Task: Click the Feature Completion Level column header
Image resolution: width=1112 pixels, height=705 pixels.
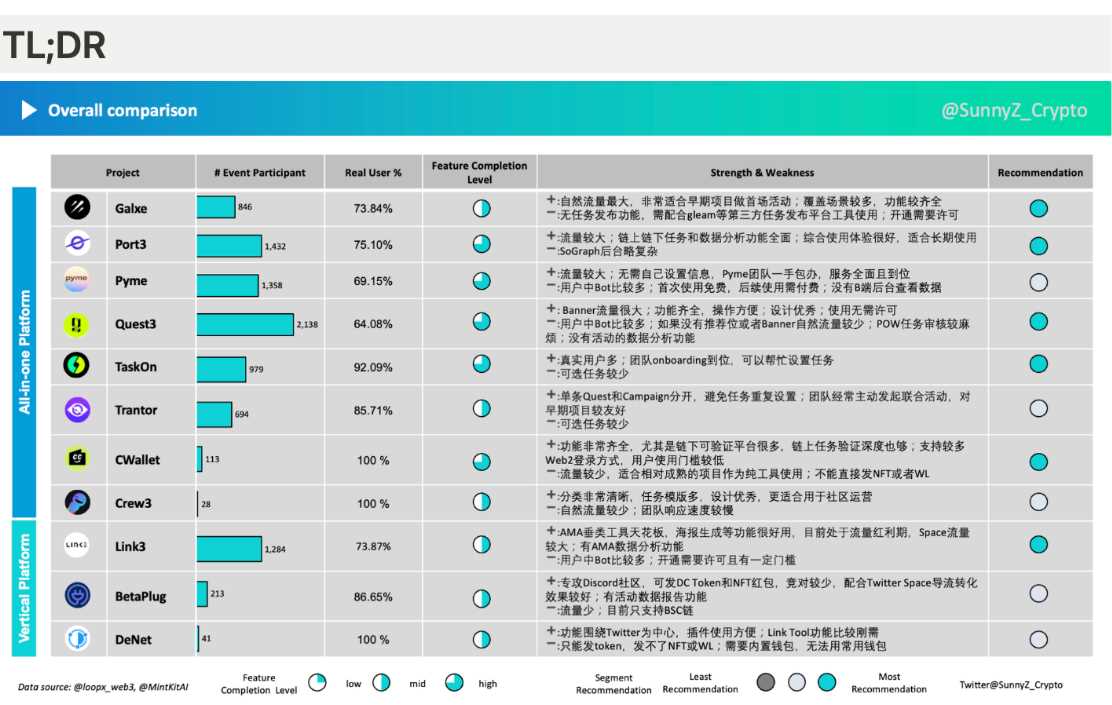Action: pyautogui.click(x=480, y=172)
